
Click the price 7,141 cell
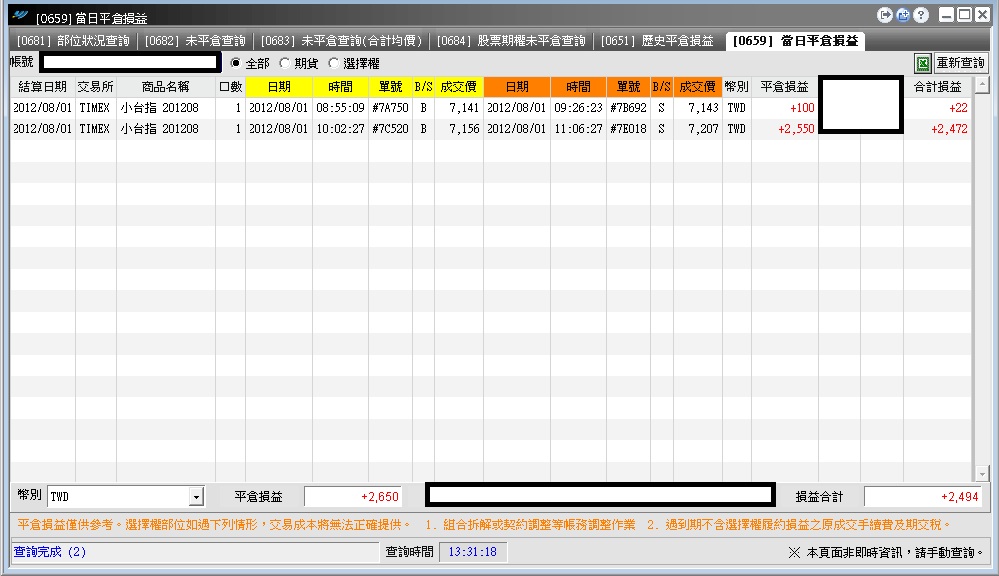pyautogui.click(x=459, y=108)
